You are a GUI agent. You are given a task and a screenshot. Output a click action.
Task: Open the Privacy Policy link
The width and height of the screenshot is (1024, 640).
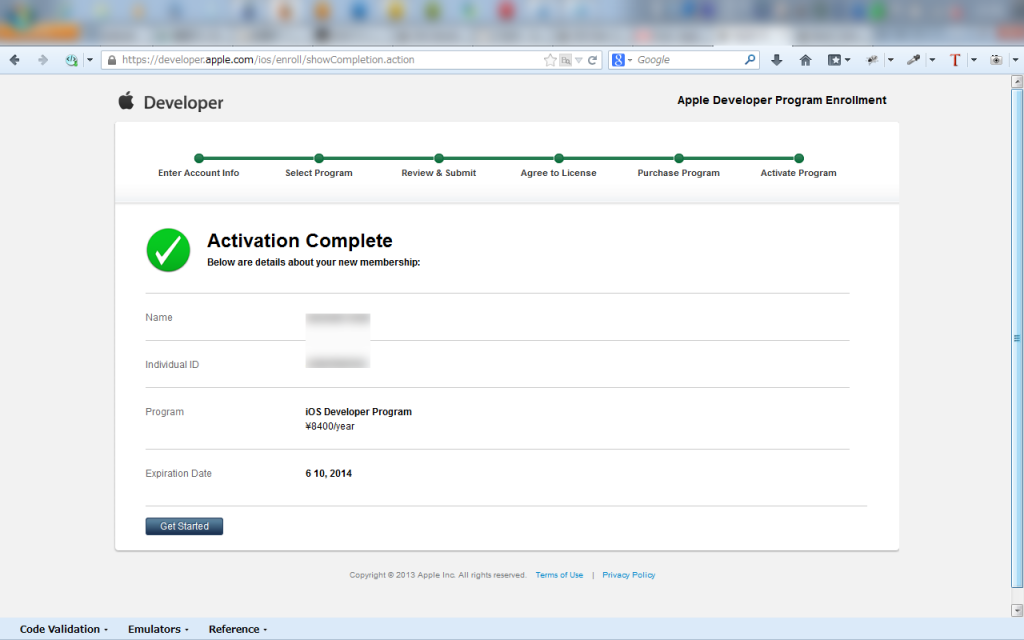(628, 575)
